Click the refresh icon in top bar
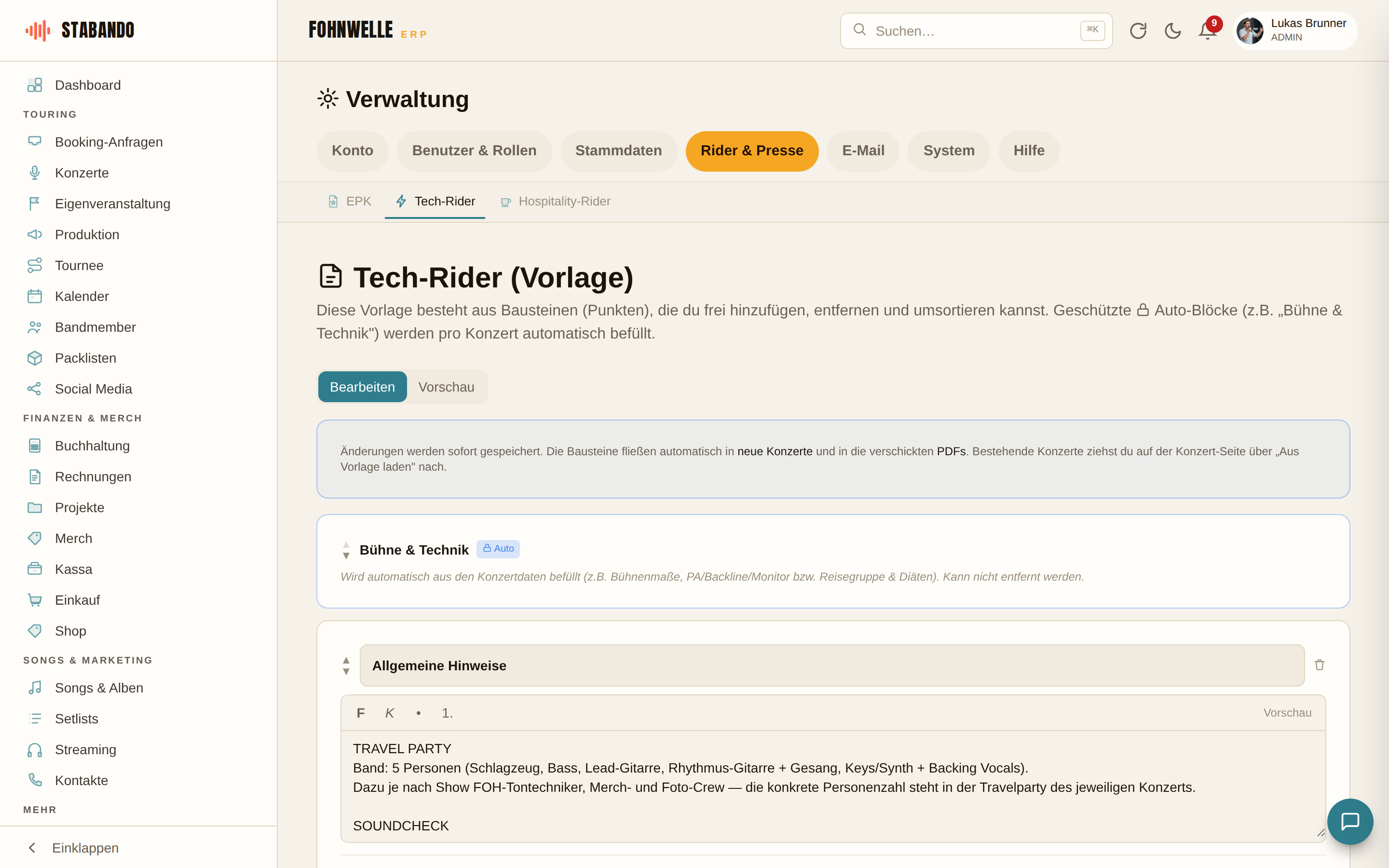The height and width of the screenshot is (868, 1389). [x=1138, y=30]
